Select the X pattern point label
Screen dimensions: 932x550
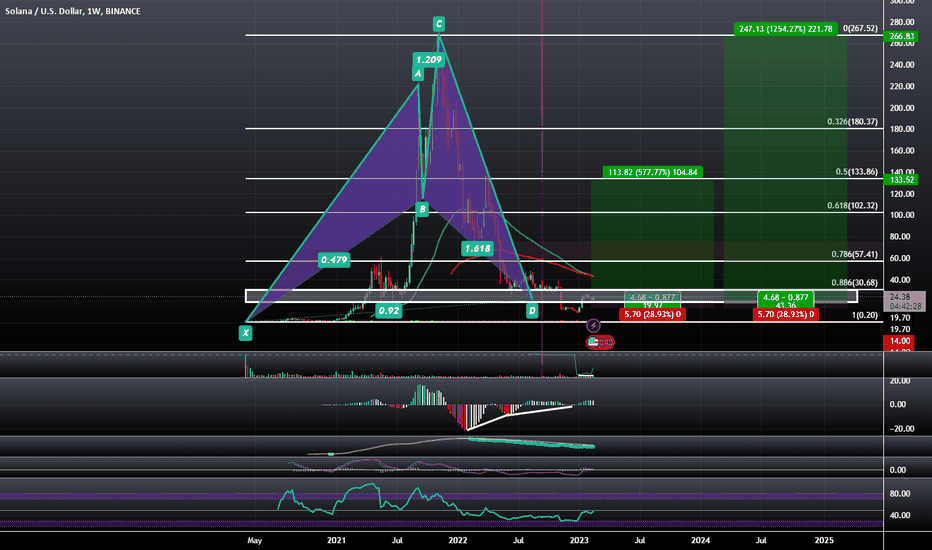pos(245,333)
